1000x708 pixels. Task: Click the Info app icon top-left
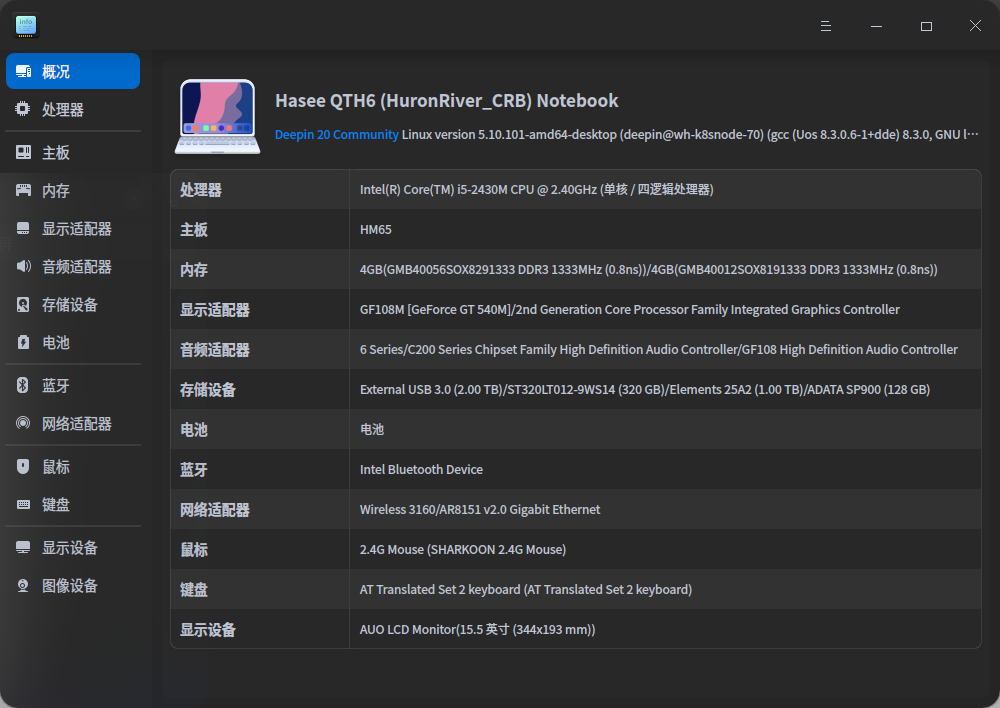click(25, 25)
